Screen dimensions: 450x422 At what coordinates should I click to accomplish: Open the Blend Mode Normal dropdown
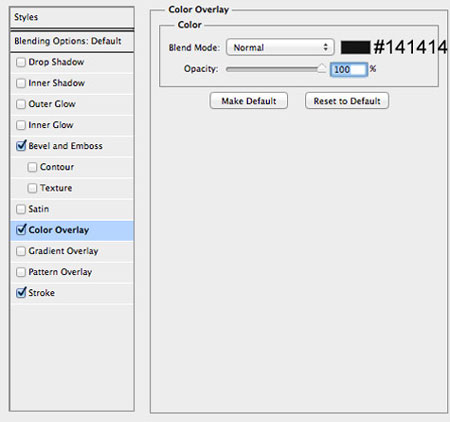[x=280, y=47]
